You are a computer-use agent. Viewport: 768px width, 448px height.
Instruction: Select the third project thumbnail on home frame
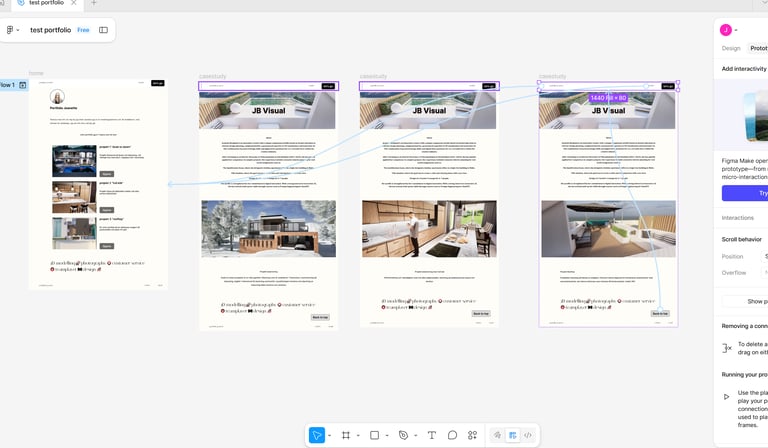pyautogui.click(x=74, y=234)
